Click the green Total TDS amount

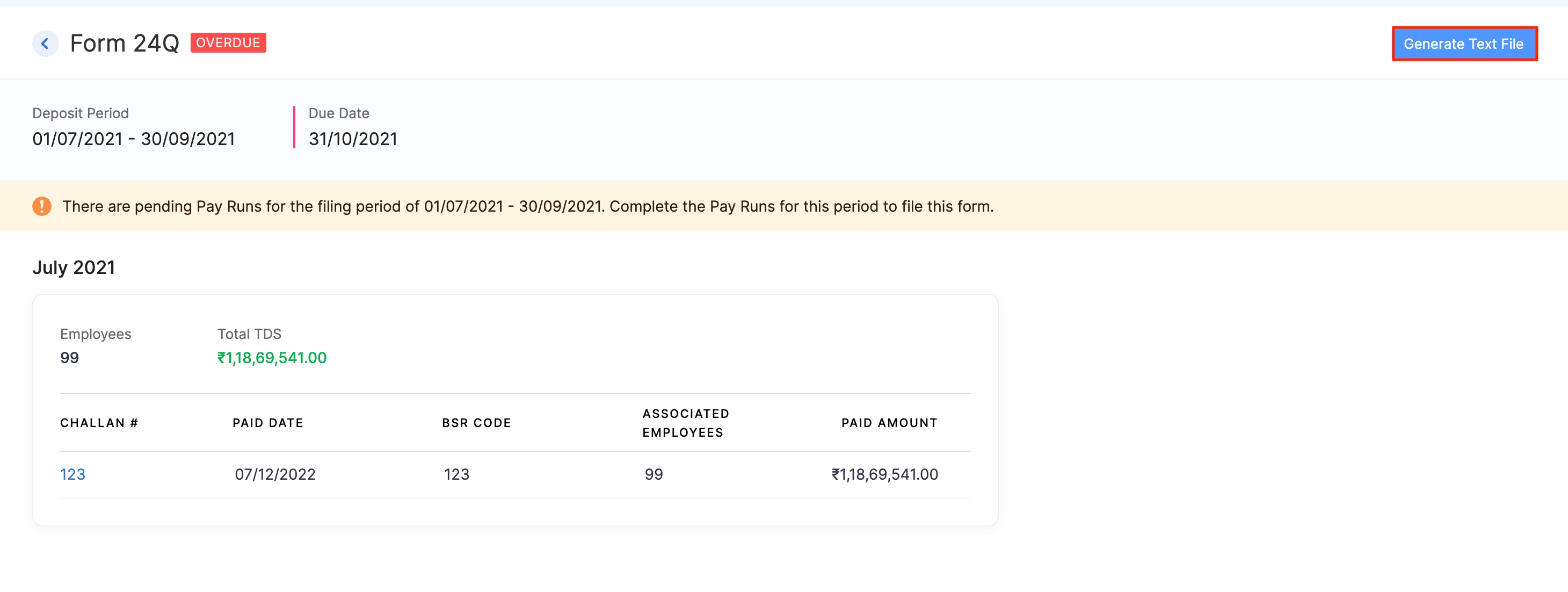(x=272, y=358)
